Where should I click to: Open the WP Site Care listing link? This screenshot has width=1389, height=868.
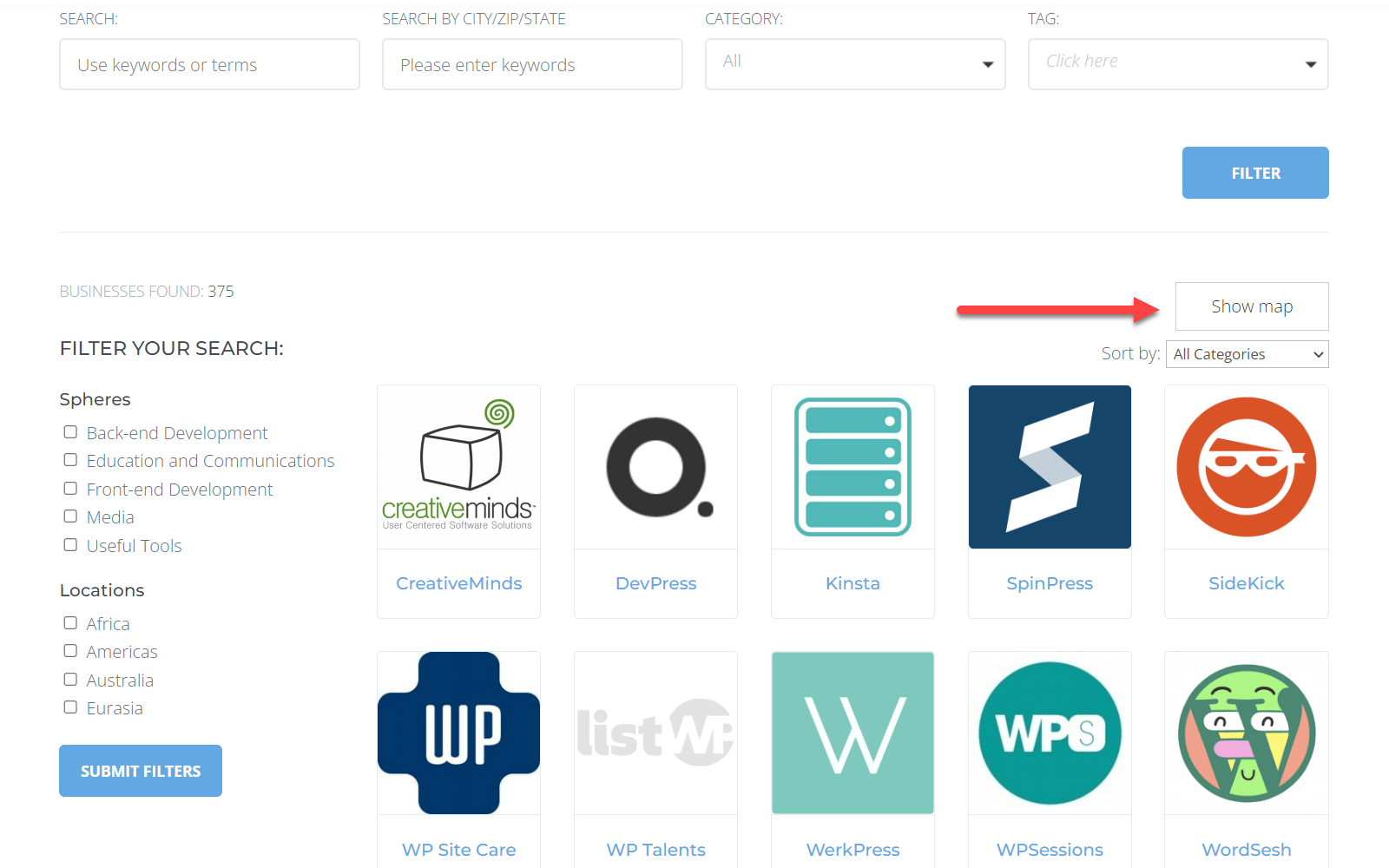458,850
